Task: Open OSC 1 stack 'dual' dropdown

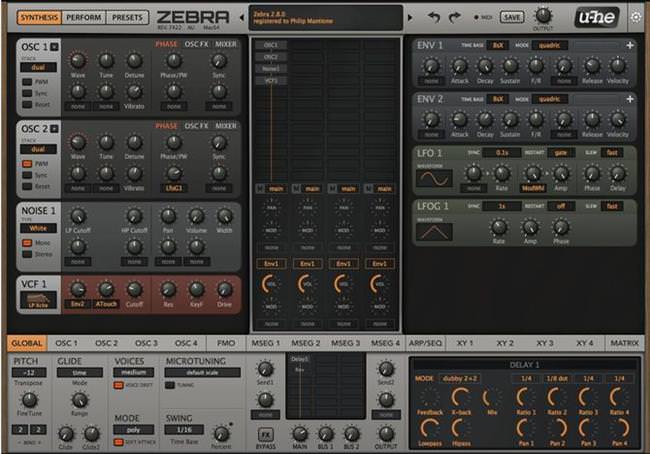Action: tap(38, 67)
